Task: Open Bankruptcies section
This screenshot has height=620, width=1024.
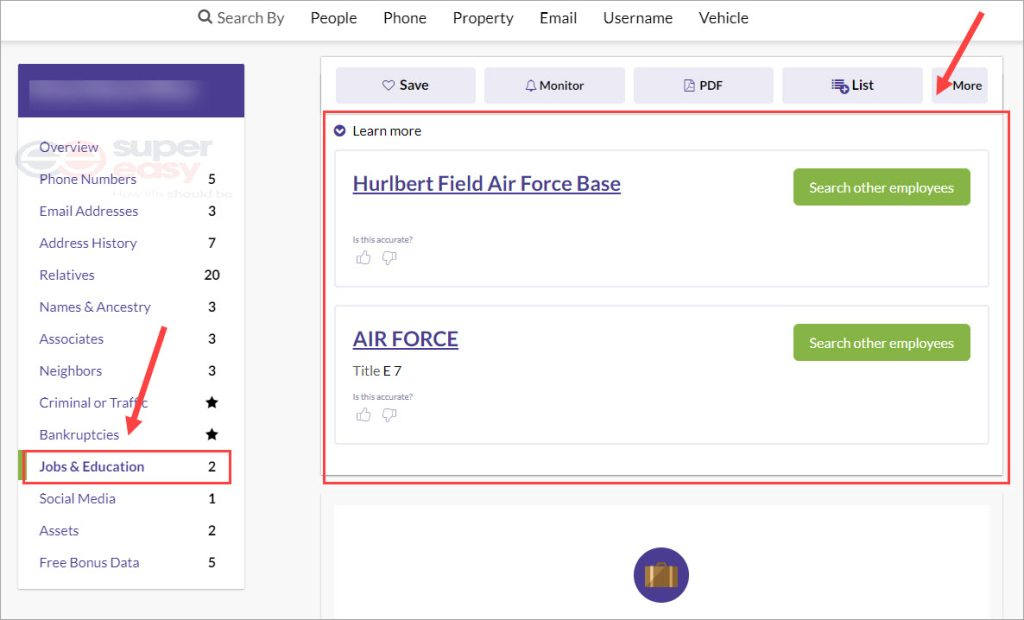Action: (79, 434)
